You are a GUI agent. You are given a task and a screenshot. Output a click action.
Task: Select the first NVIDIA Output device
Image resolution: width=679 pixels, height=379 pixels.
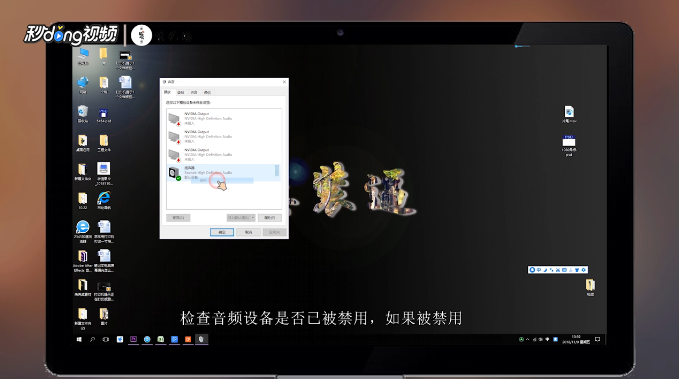click(x=224, y=119)
